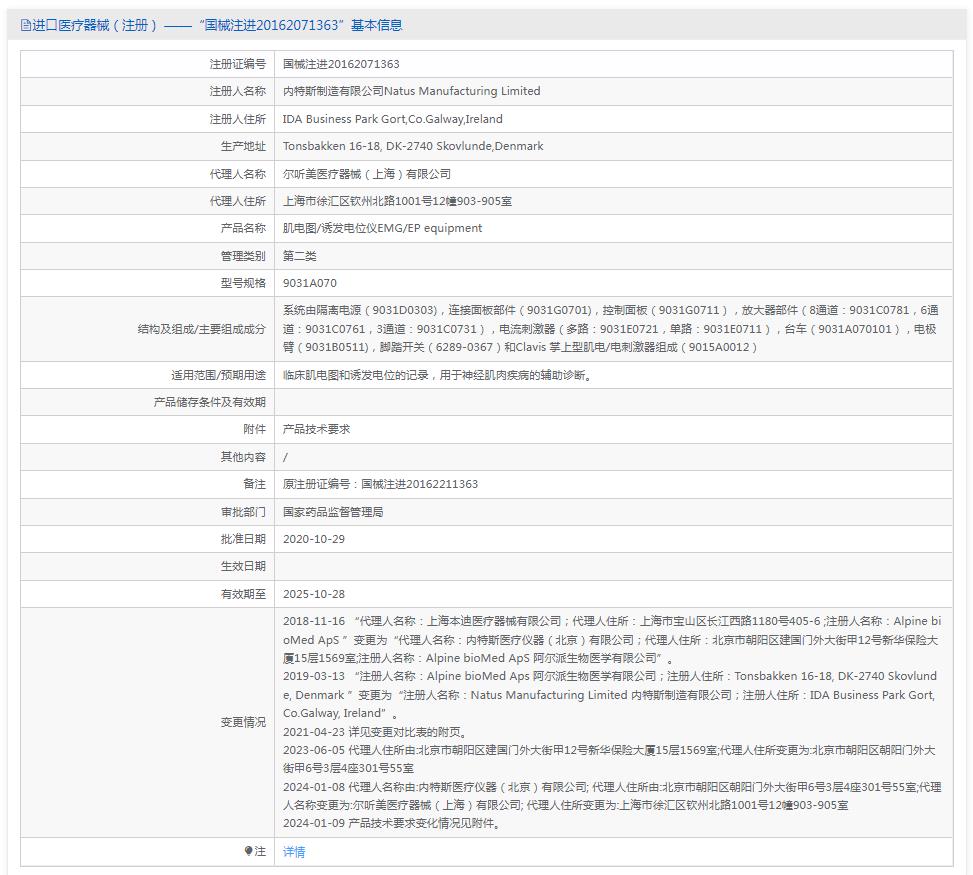Click the 产品技术要求 attachment text
Viewport: 973px width, 875px height.
(x=316, y=429)
